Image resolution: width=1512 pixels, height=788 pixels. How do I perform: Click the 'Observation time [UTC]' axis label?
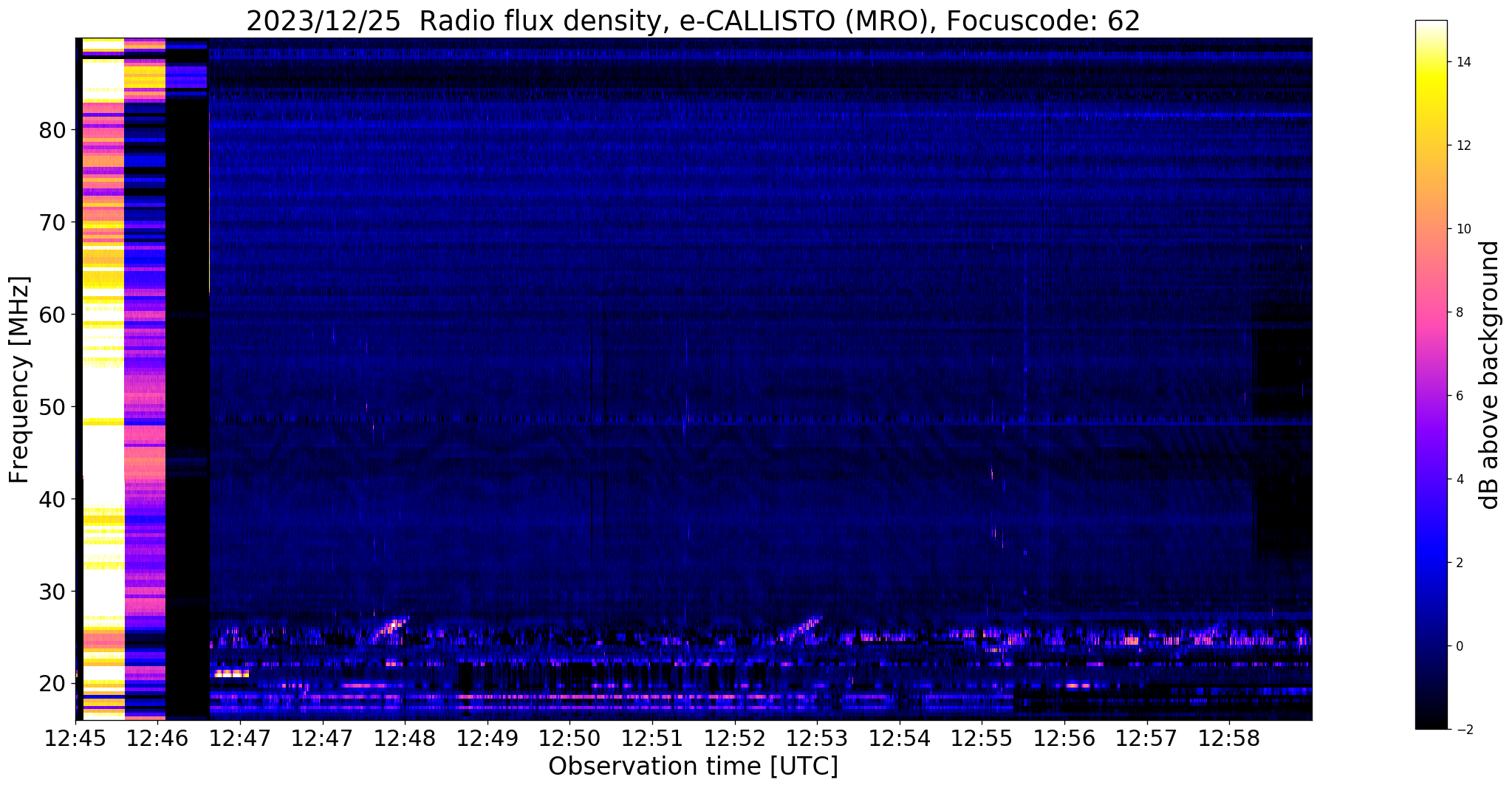click(693, 767)
